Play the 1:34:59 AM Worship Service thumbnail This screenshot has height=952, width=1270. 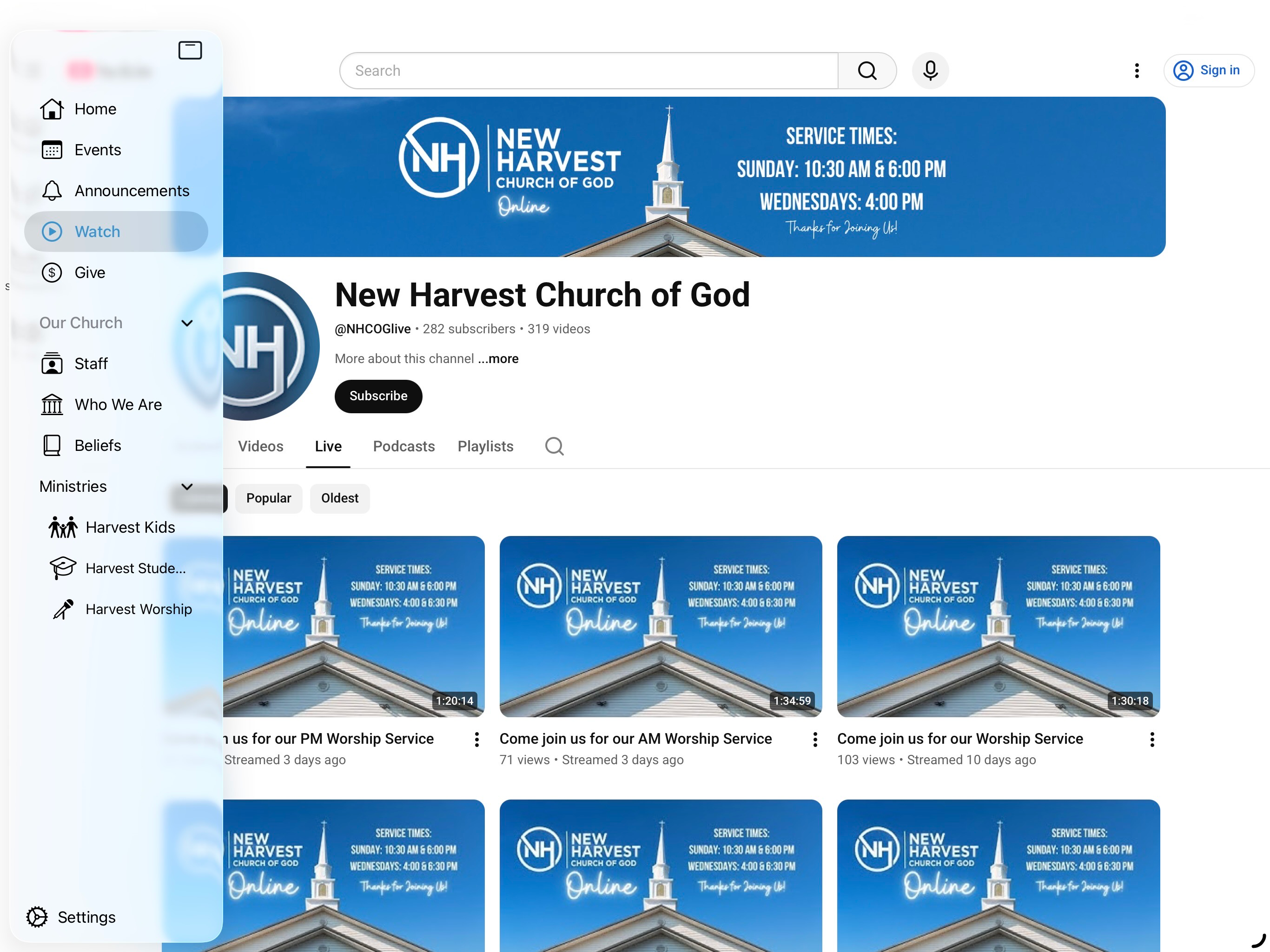tap(660, 627)
